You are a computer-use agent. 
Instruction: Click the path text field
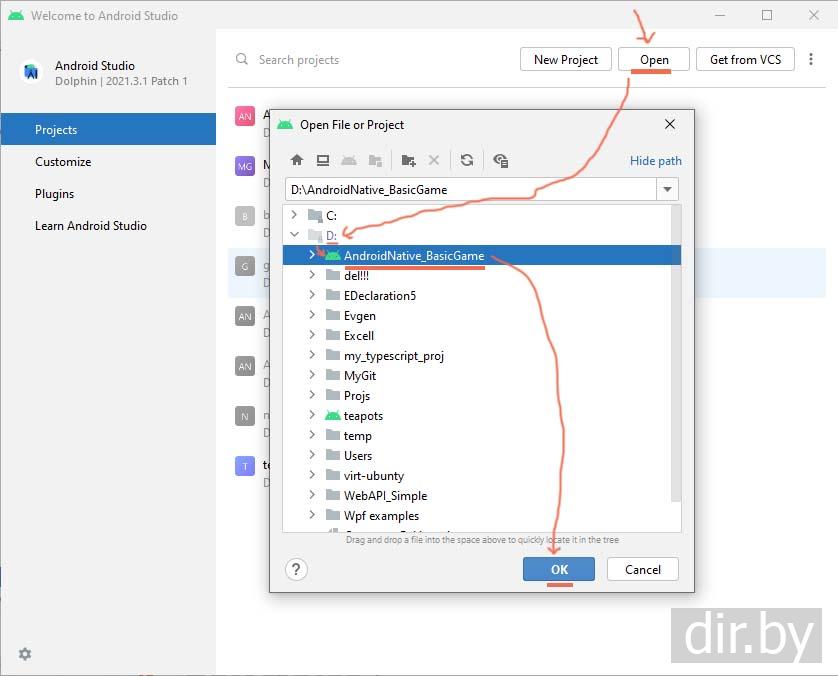coord(470,189)
